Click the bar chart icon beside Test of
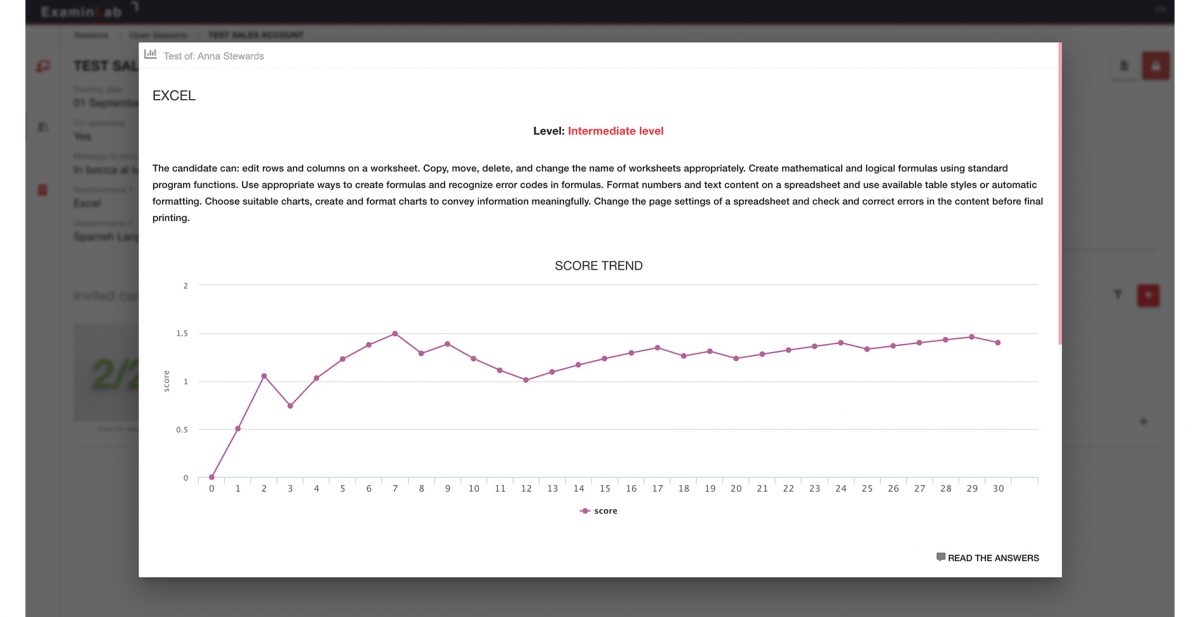Image resolution: width=1200 pixels, height=617 pixels. [150, 55]
